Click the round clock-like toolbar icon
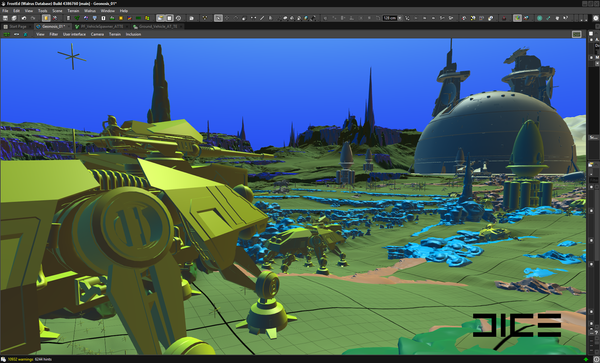The height and width of the screenshot is (363, 600). coord(178,18)
